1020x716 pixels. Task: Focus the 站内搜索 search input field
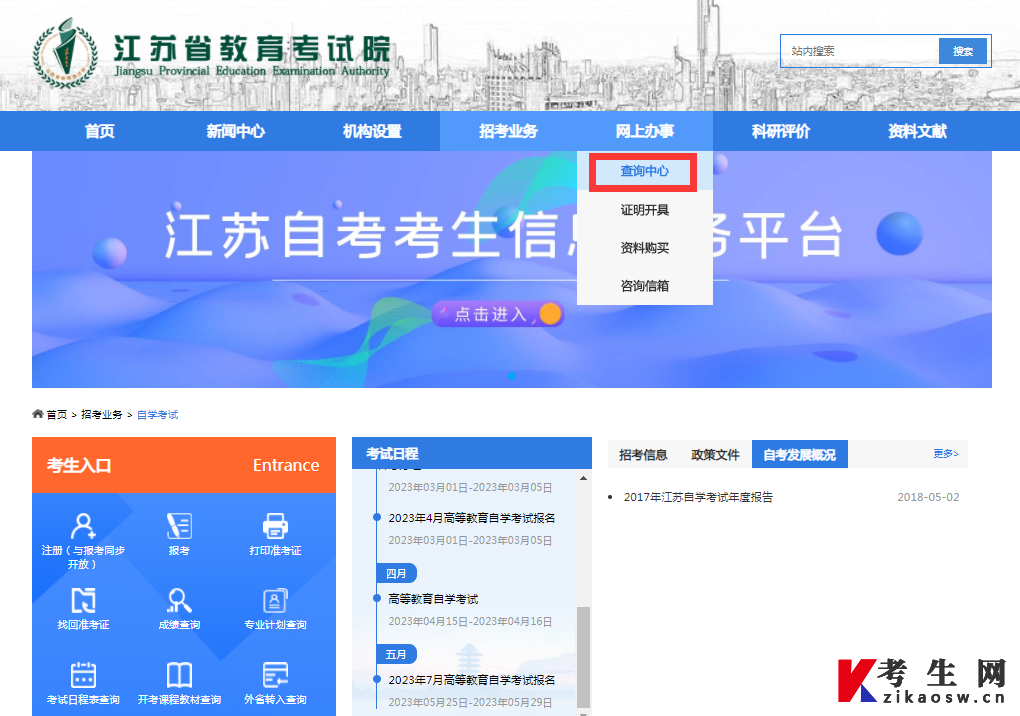point(861,51)
